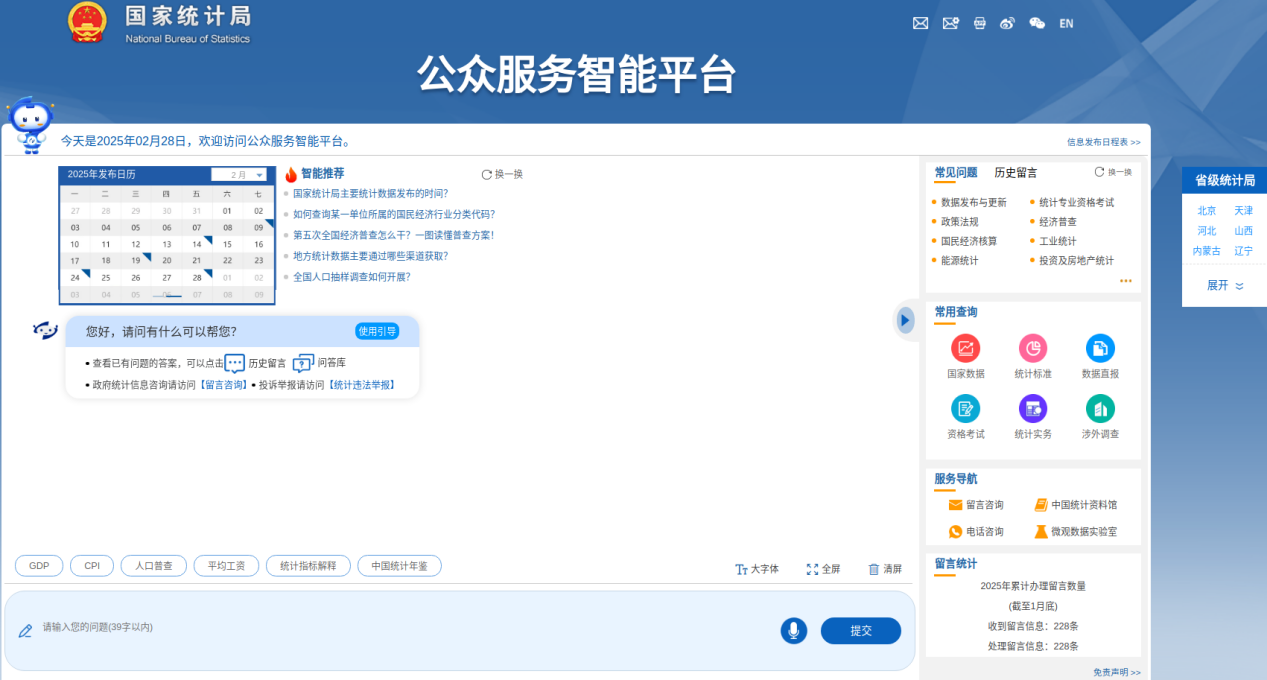Image resolution: width=1267 pixels, height=680 pixels.
Task: Click the question input text field
Action: pyautogui.click(x=400, y=628)
